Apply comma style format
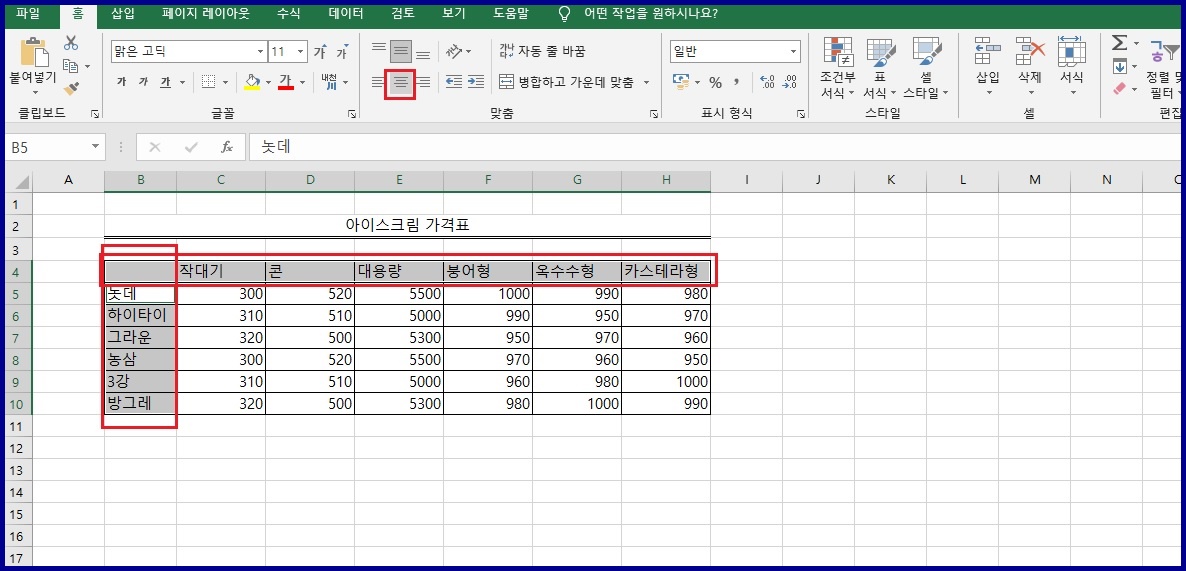The width and height of the screenshot is (1186, 571). tap(737, 82)
